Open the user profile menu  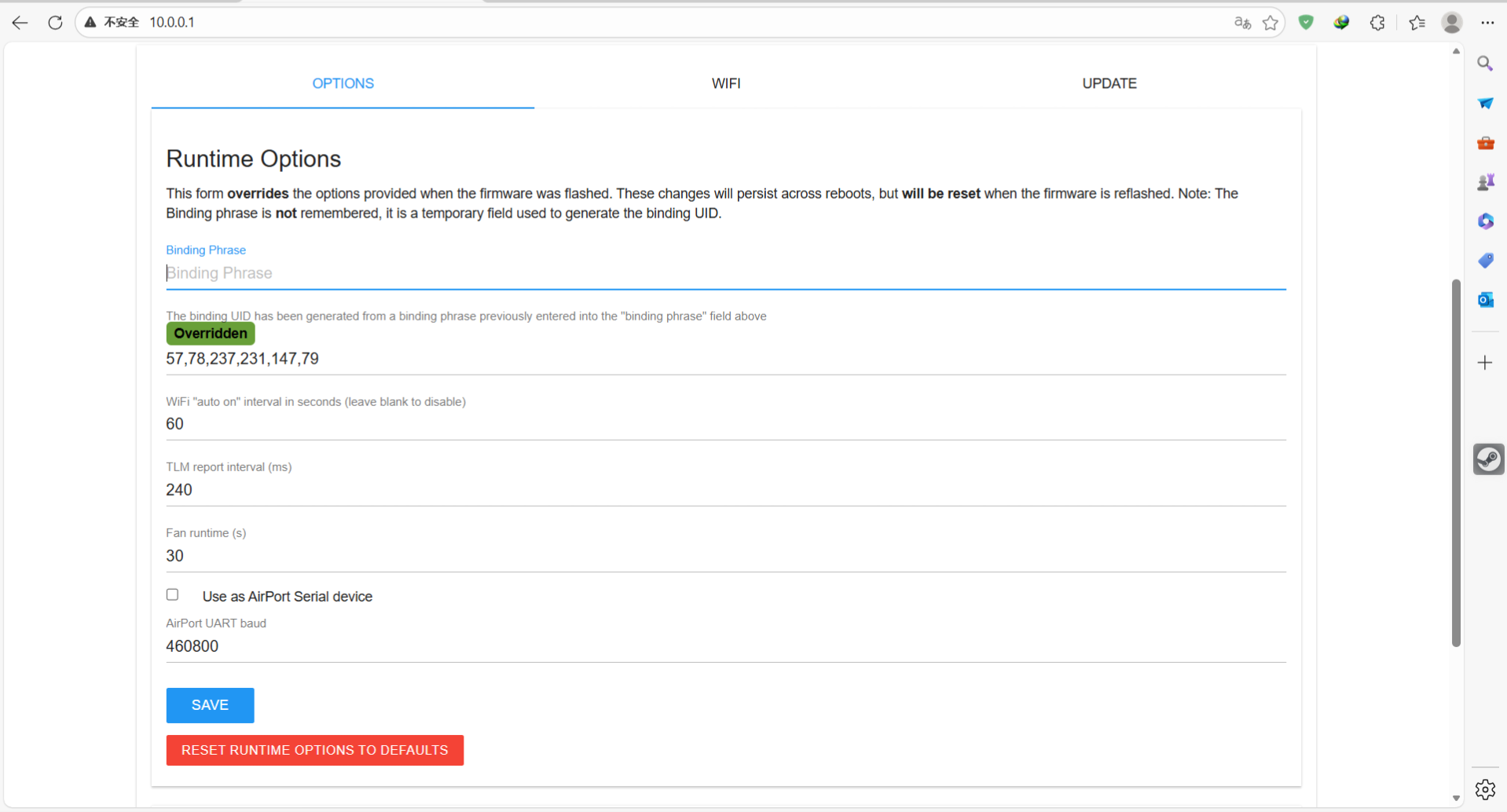[1451, 23]
